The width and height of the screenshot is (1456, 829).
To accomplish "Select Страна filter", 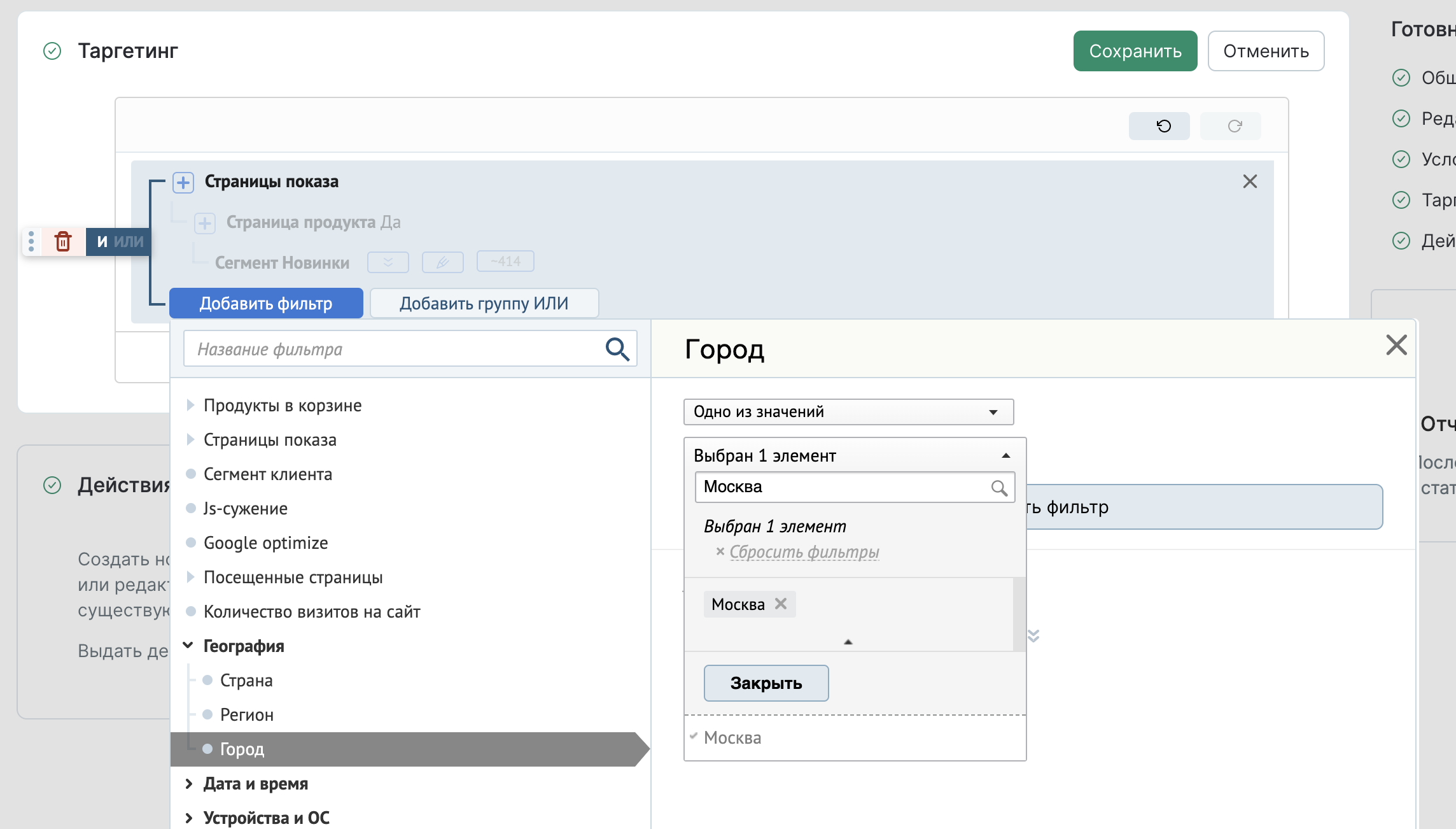I will [246, 681].
